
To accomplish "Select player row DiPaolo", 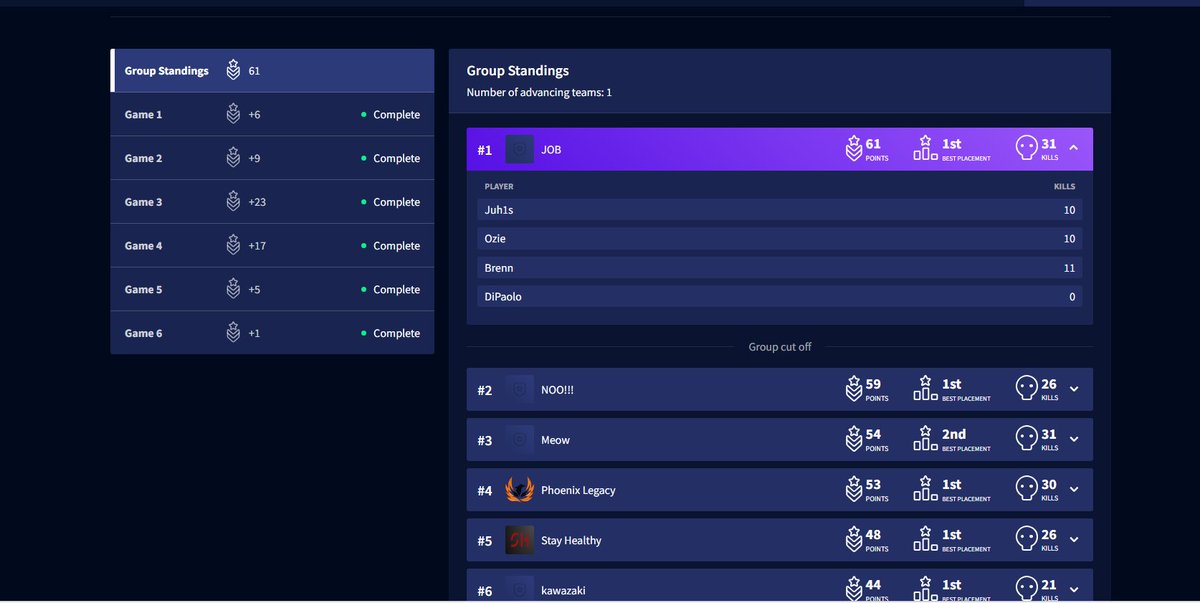I will click(x=780, y=296).
